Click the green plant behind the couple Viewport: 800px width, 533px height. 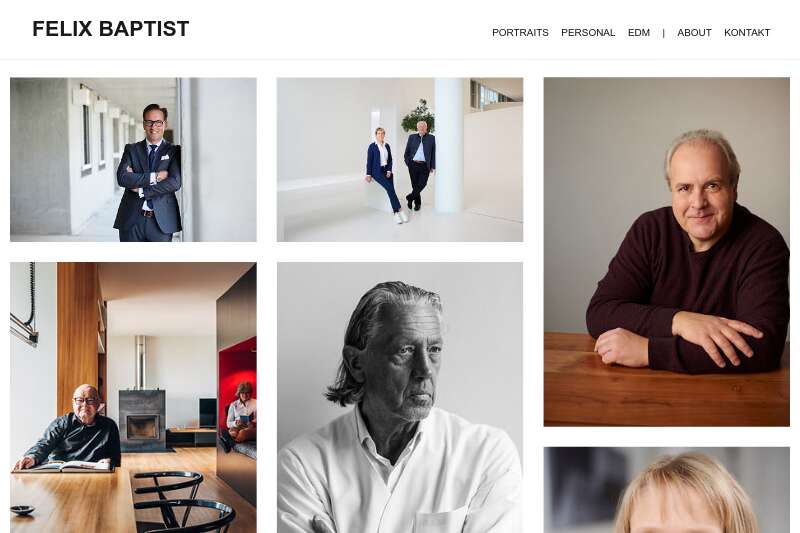418,115
